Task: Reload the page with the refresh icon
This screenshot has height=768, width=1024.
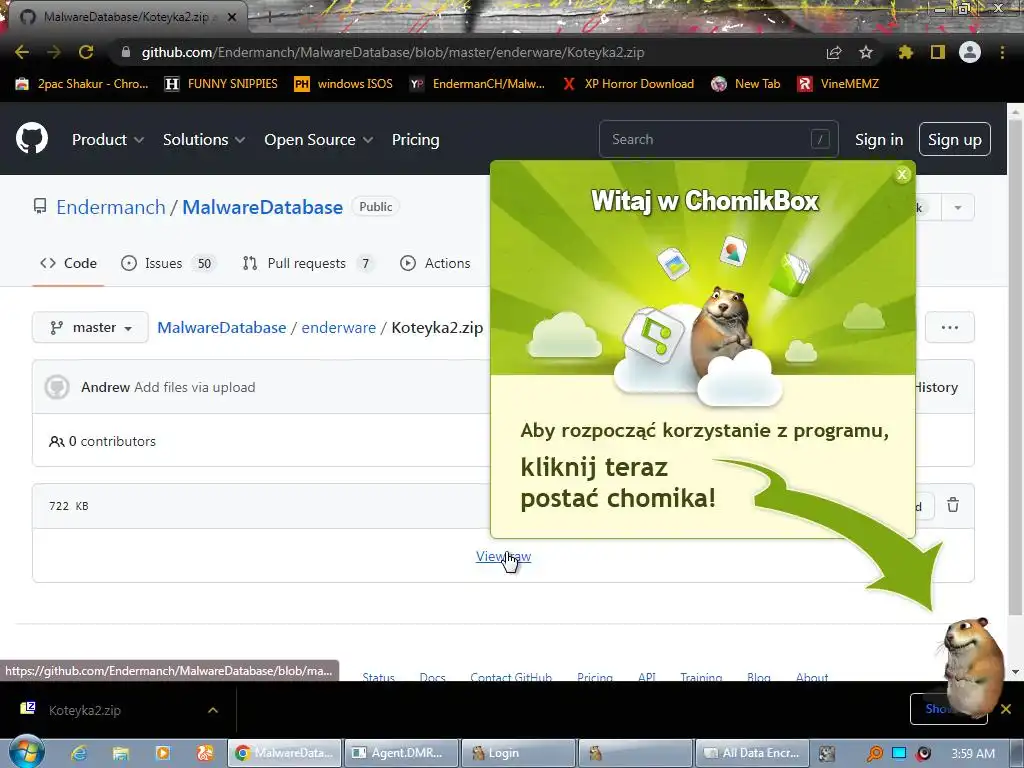Action: click(86, 52)
